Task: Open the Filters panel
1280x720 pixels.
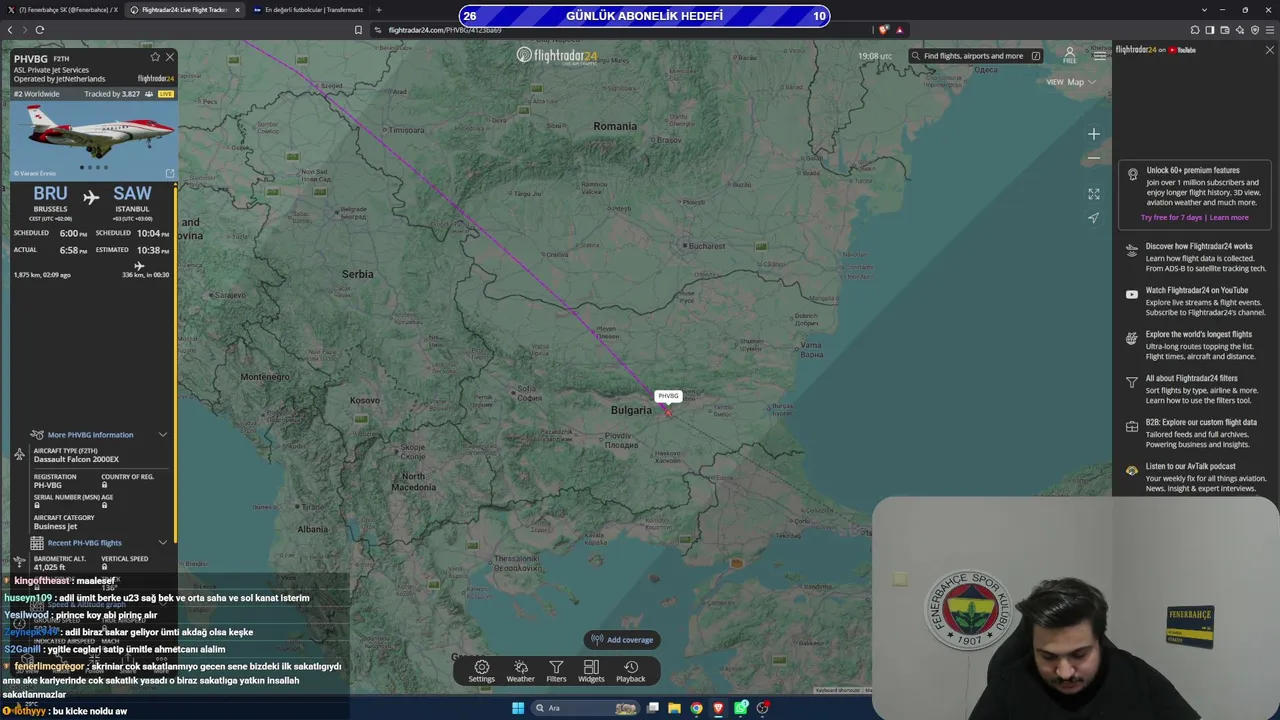Action: [x=556, y=671]
